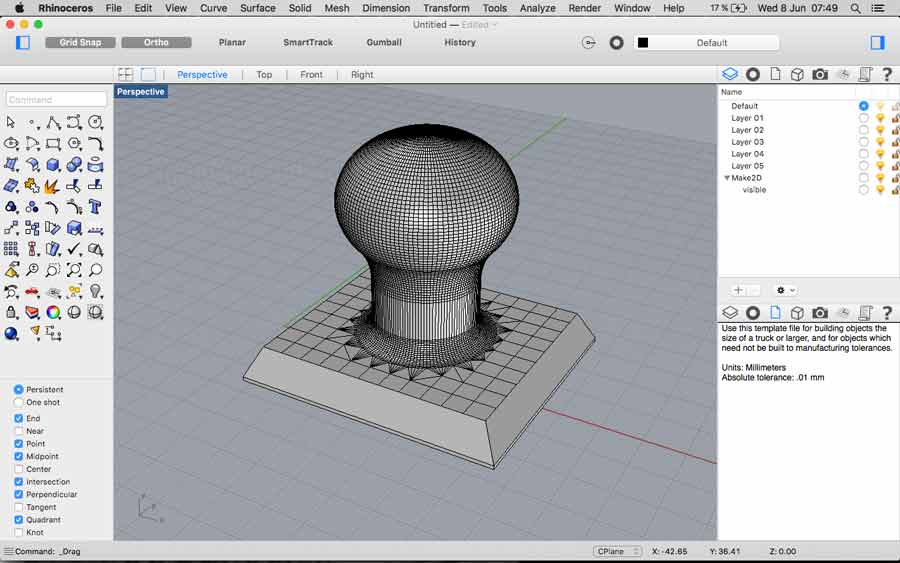Viewport: 900px width, 563px height.
Task: Select the Polygon tool
Action: pos(74,143)
